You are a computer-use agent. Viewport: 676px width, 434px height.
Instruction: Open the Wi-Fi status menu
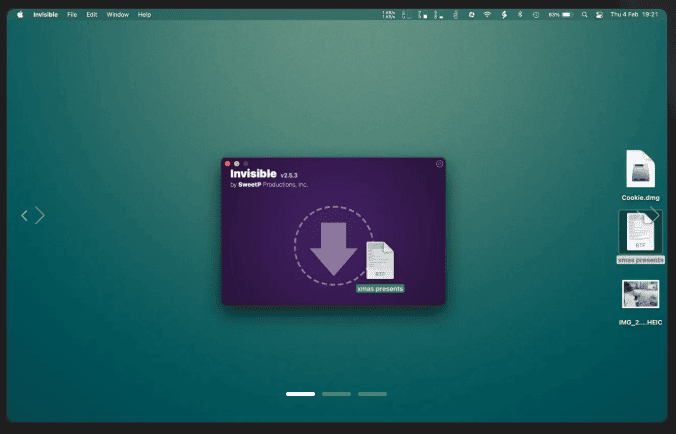click(x=487, y=15)
